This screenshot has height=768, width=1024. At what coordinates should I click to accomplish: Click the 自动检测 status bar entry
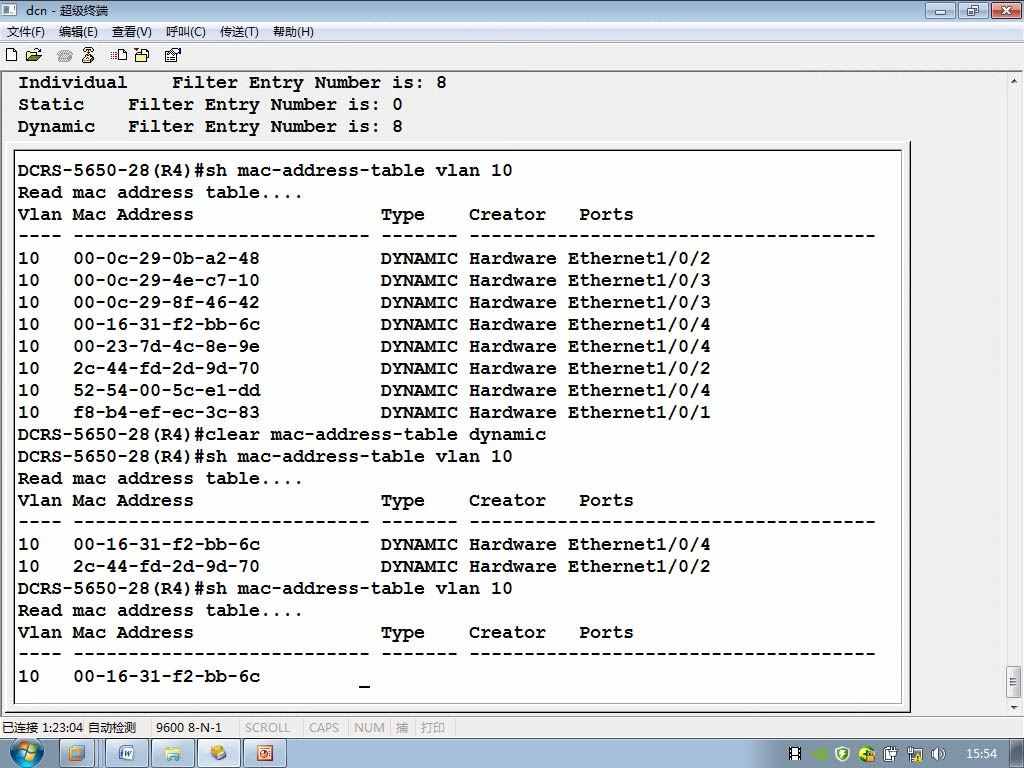(x=112, y=728)
